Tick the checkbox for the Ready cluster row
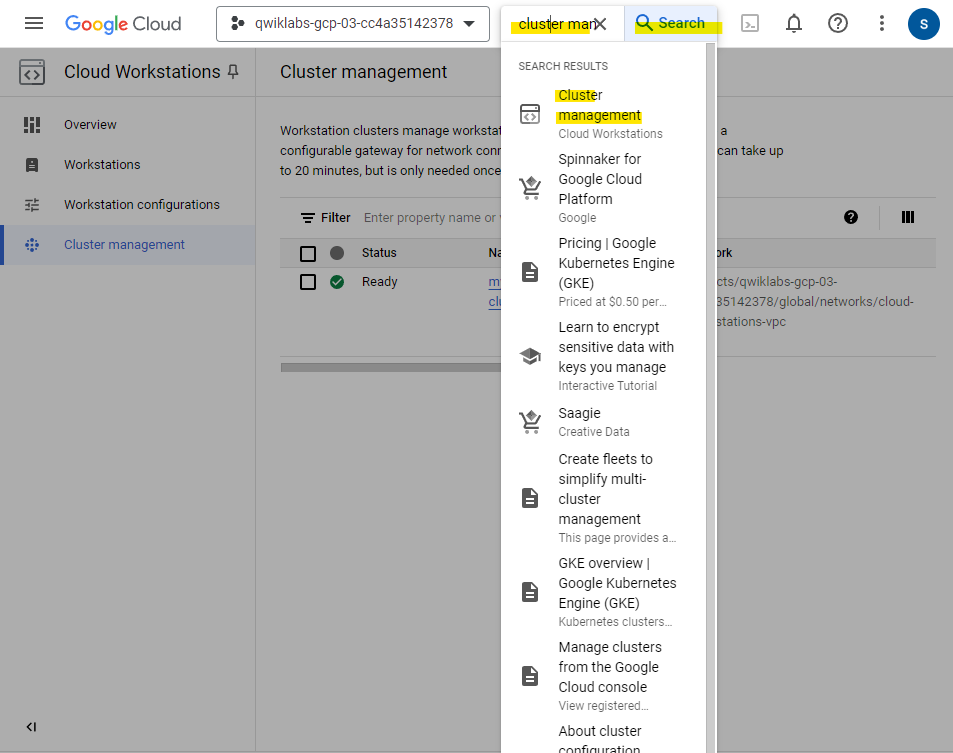 pos(308,282)
